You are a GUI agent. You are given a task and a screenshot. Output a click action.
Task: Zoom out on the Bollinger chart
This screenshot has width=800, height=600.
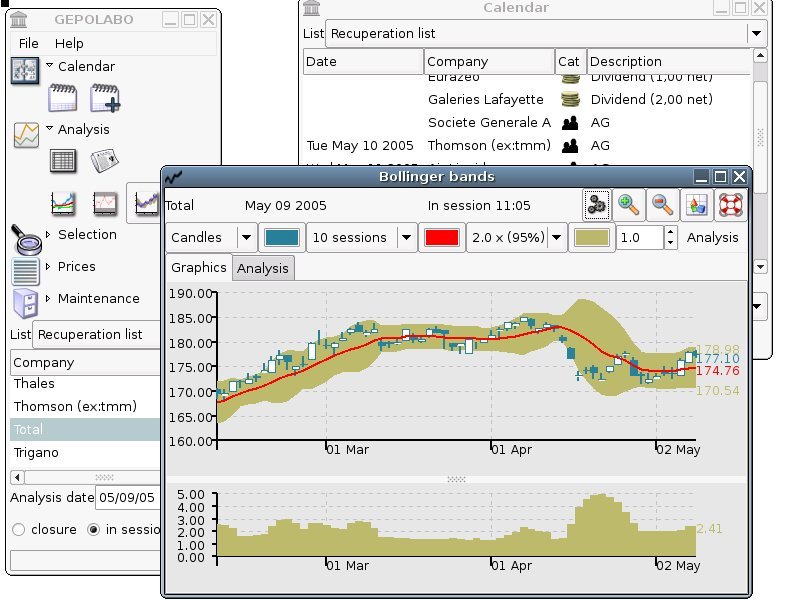pos(662,205)
